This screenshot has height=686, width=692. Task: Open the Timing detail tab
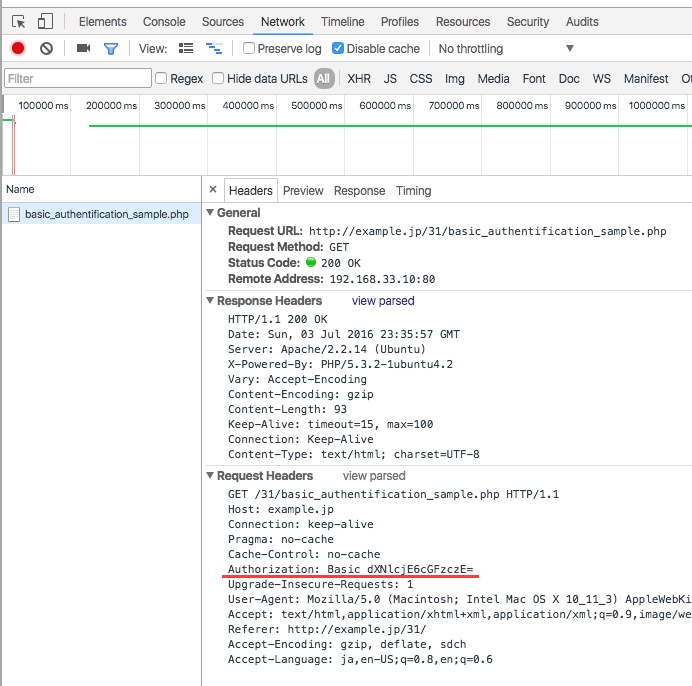click(x=414, y=191)
